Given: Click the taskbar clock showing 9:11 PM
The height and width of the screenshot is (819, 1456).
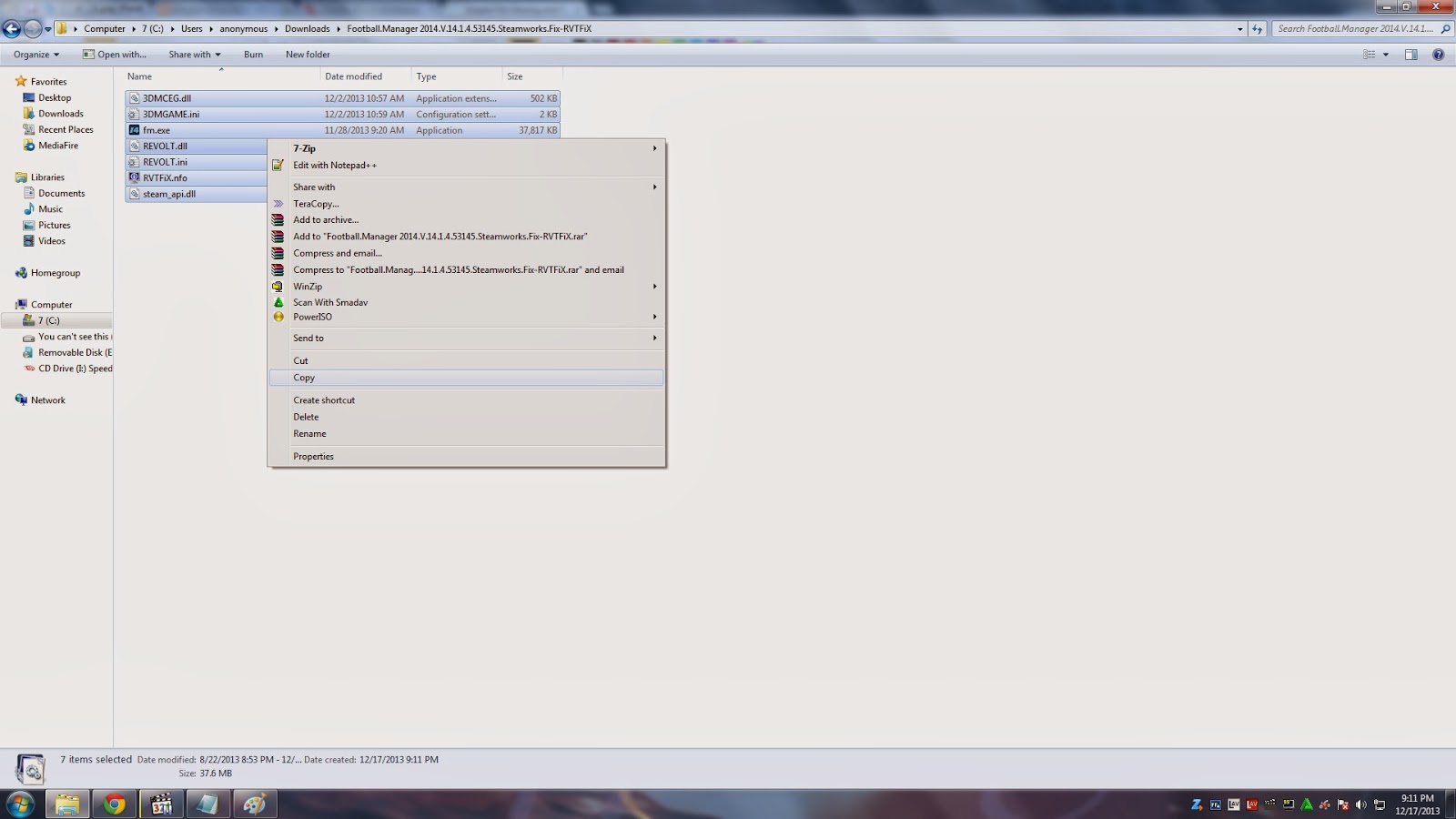Looking at the screenshot, I should (1417, 804).
